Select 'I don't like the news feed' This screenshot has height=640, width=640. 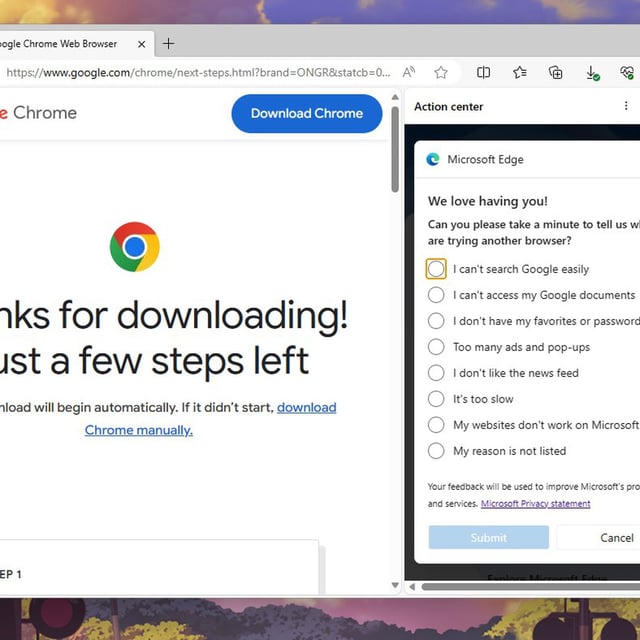point(436,373)
